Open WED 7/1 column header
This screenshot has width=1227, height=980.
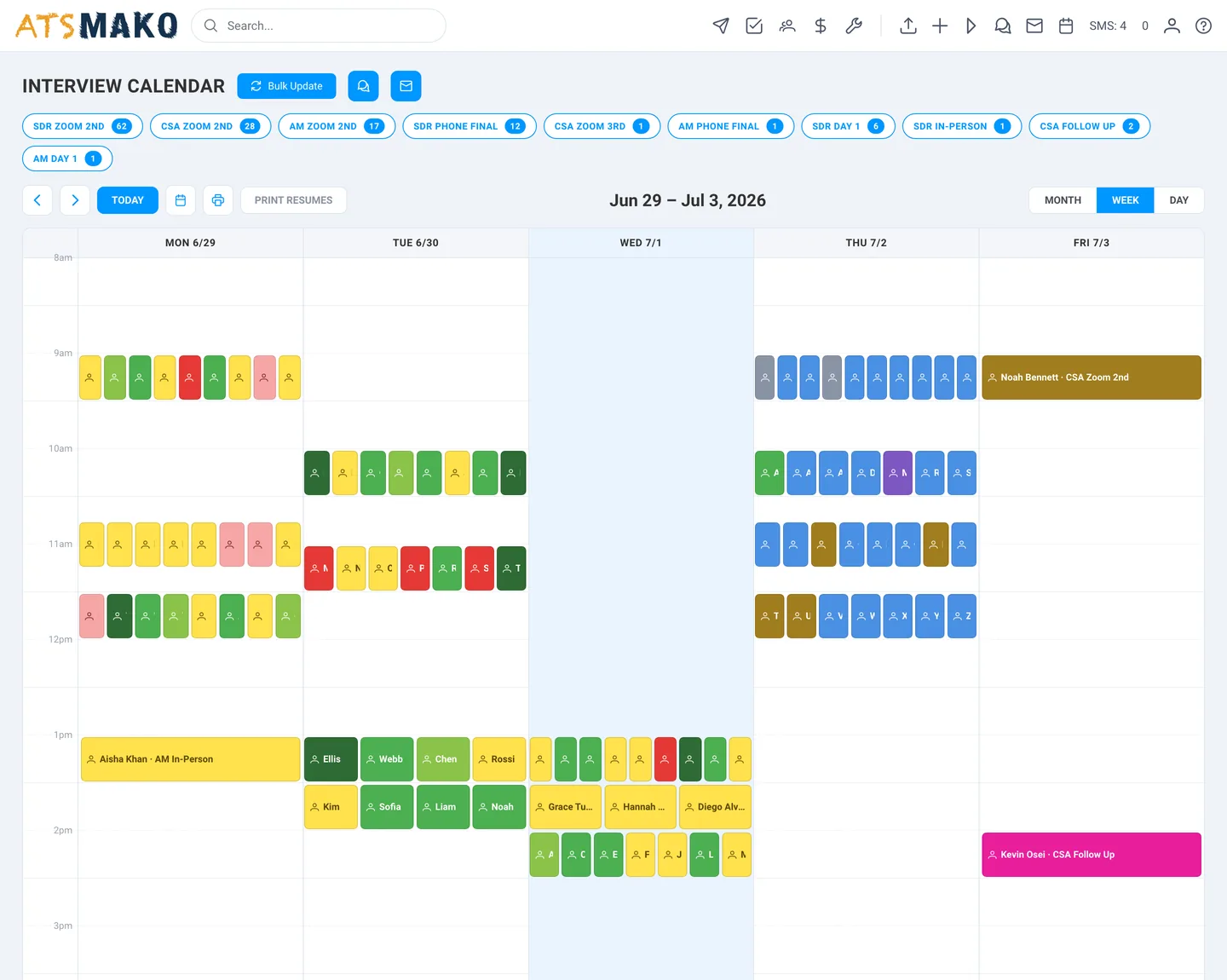coord(641,243)
